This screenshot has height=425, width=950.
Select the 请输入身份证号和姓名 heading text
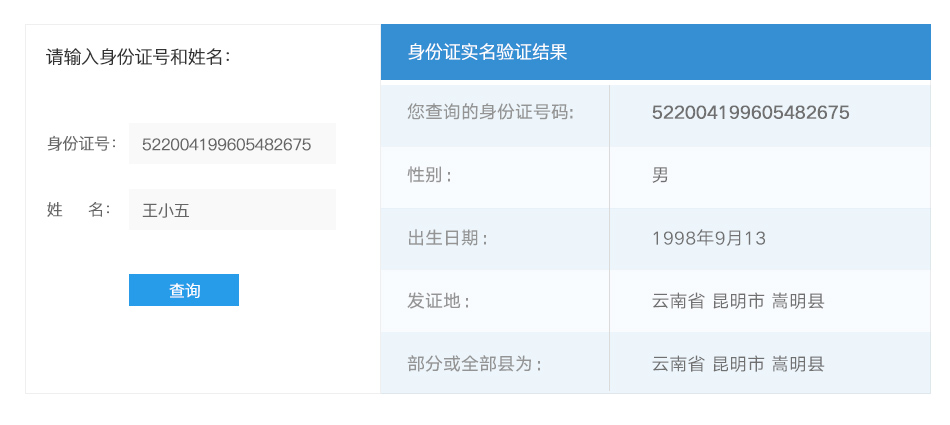pyautogui.click(x=138, y=58)
